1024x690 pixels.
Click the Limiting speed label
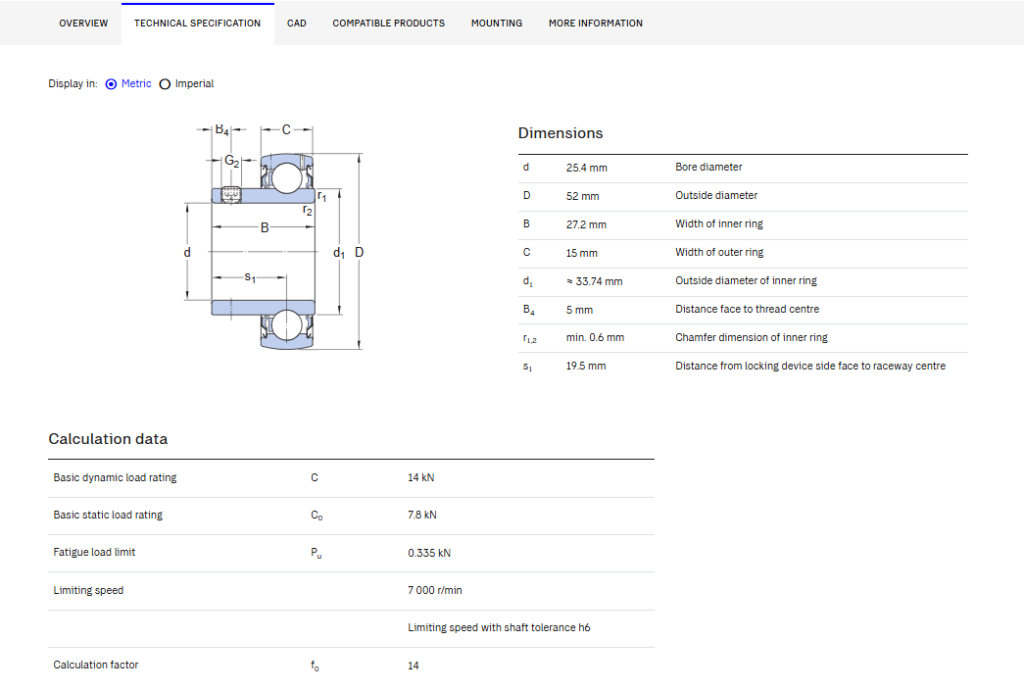coord(88,590)
